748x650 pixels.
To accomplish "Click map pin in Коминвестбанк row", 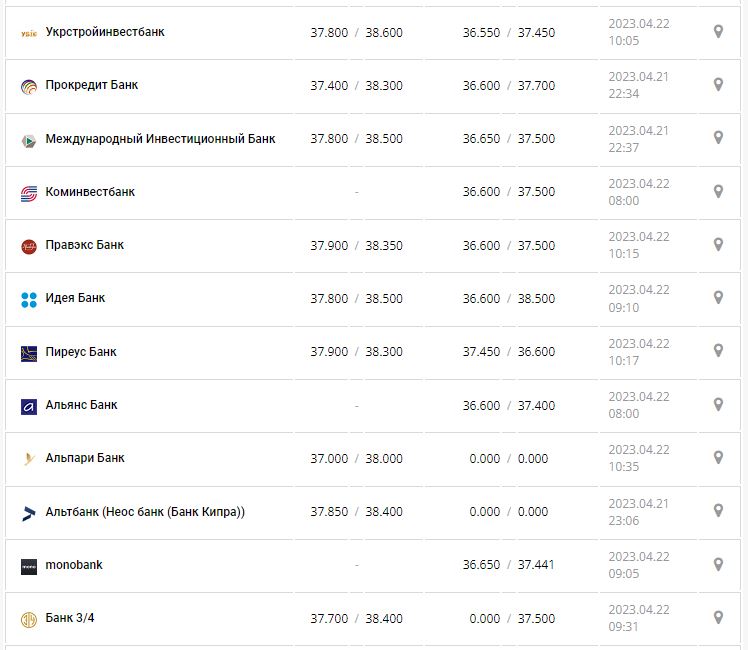I will point(718,192).
